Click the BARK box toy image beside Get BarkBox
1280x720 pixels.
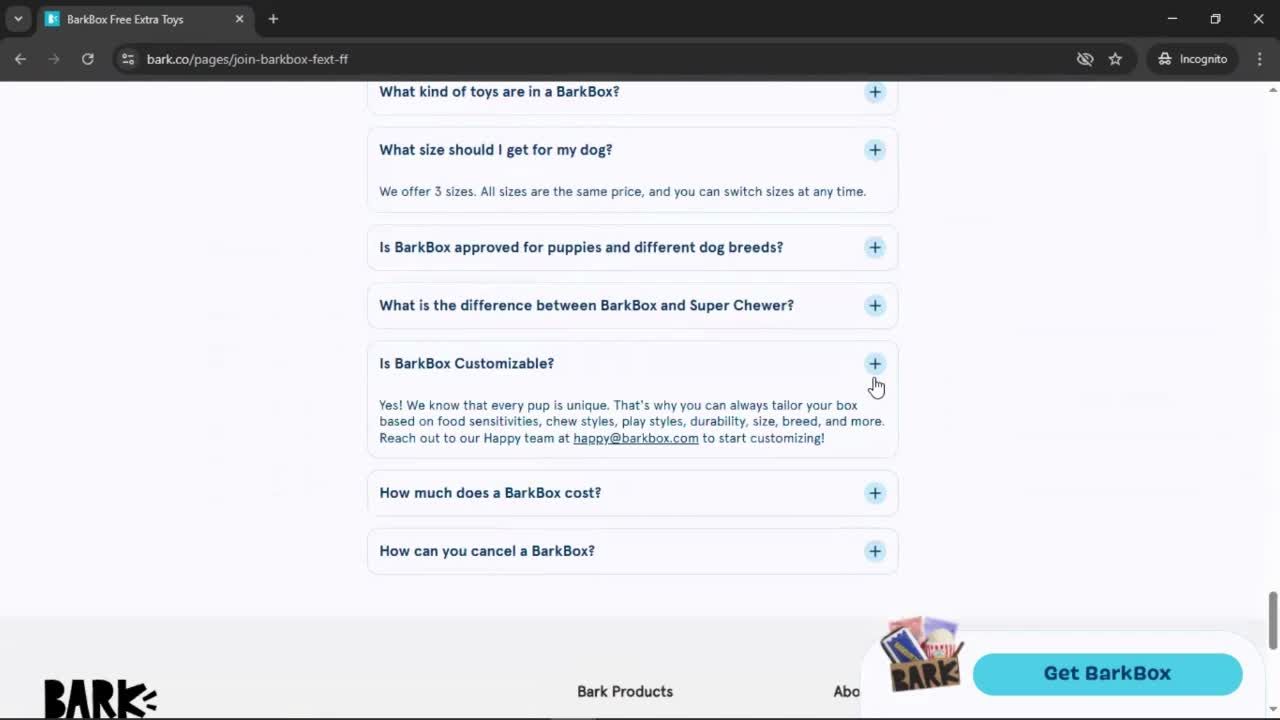(x=922, y=655)
